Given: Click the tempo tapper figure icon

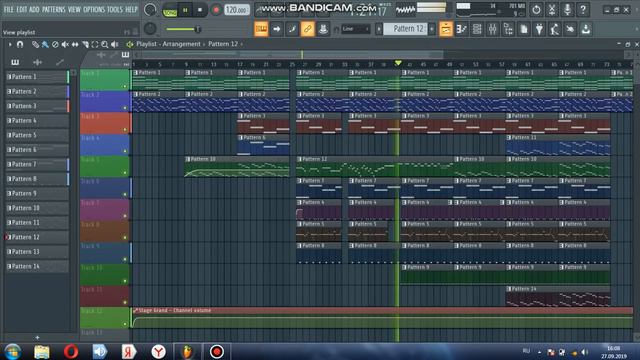Looking at the screenshot, I should 555,29.
